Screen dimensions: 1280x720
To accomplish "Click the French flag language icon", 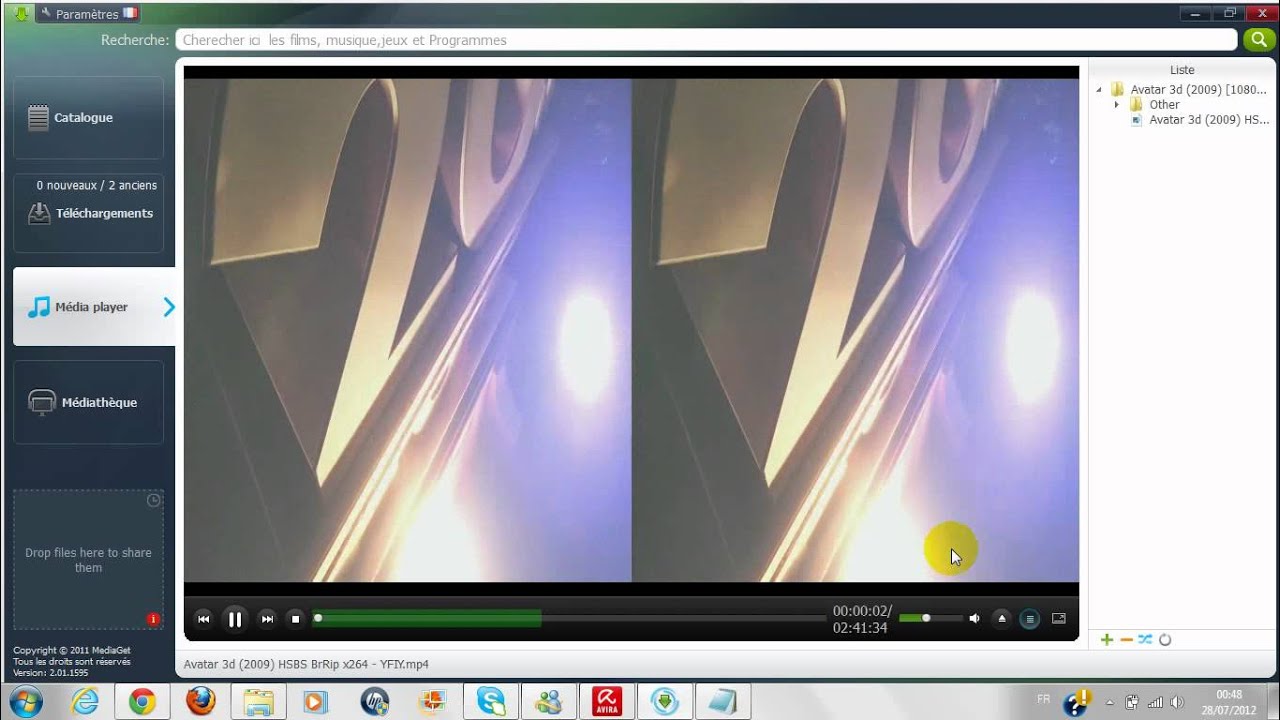I will (x=129, y=14).
